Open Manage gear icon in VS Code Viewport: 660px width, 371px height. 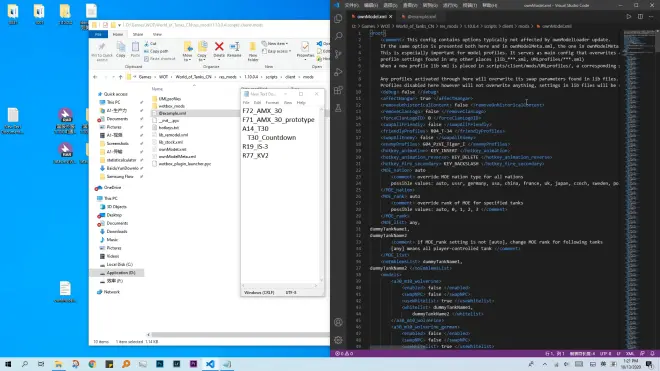point(338,340)
